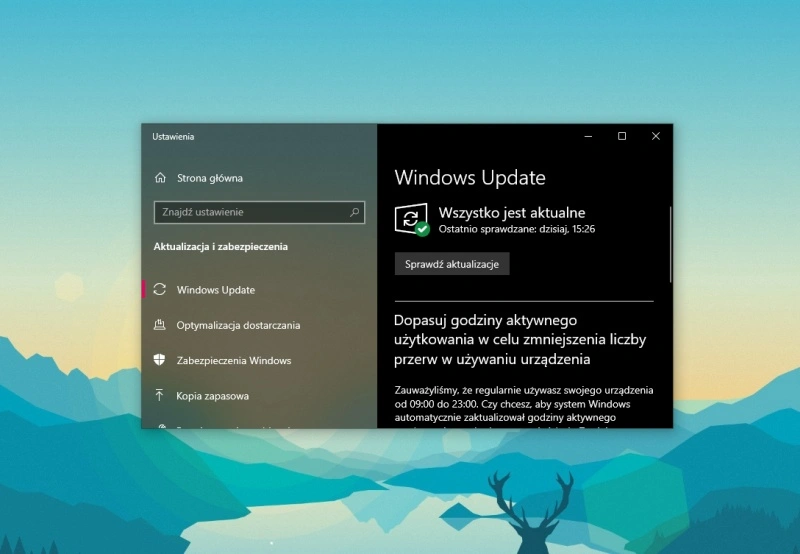This screenshot has width=800, height=554.
Task: Click the Ustawienia window title
Action: click(173, 136)
